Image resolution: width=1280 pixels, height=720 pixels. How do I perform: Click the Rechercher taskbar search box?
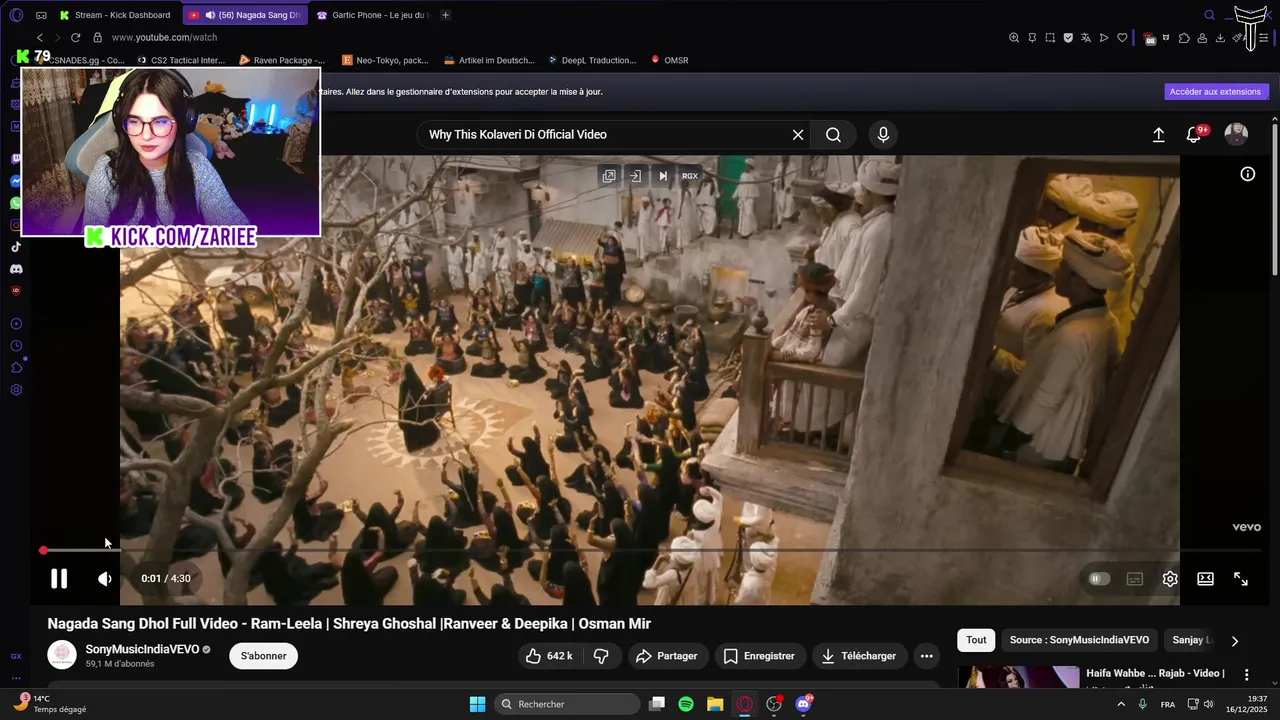coord(568,704)
